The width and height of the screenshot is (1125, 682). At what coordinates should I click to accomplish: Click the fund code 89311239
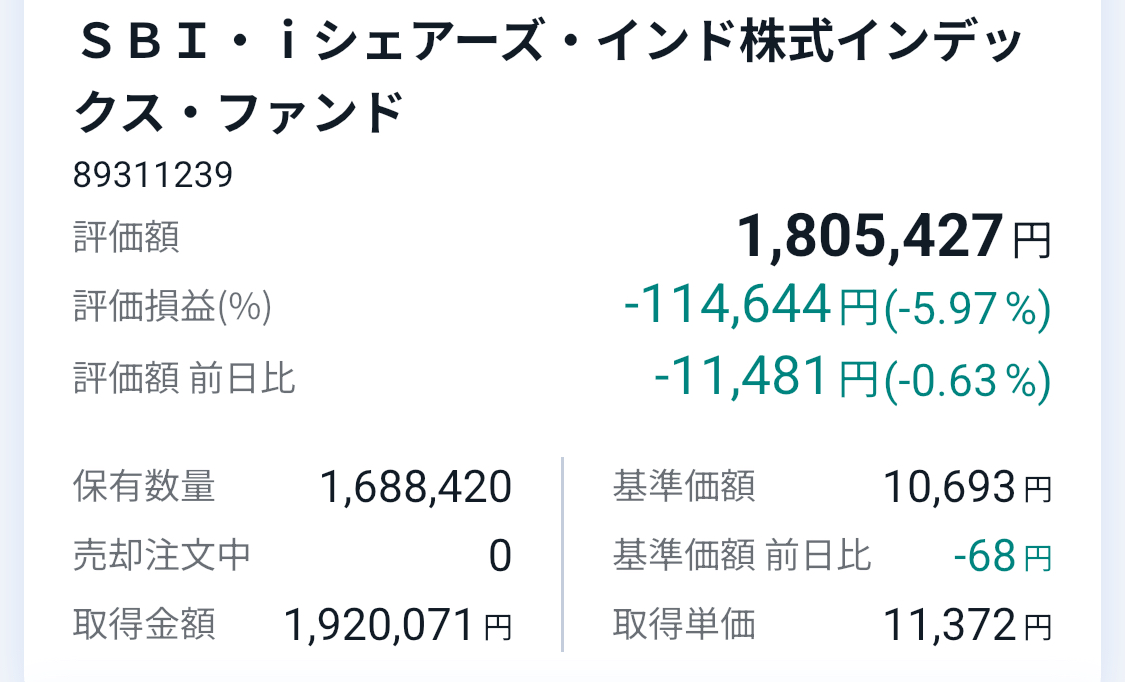tap(153, 176)
